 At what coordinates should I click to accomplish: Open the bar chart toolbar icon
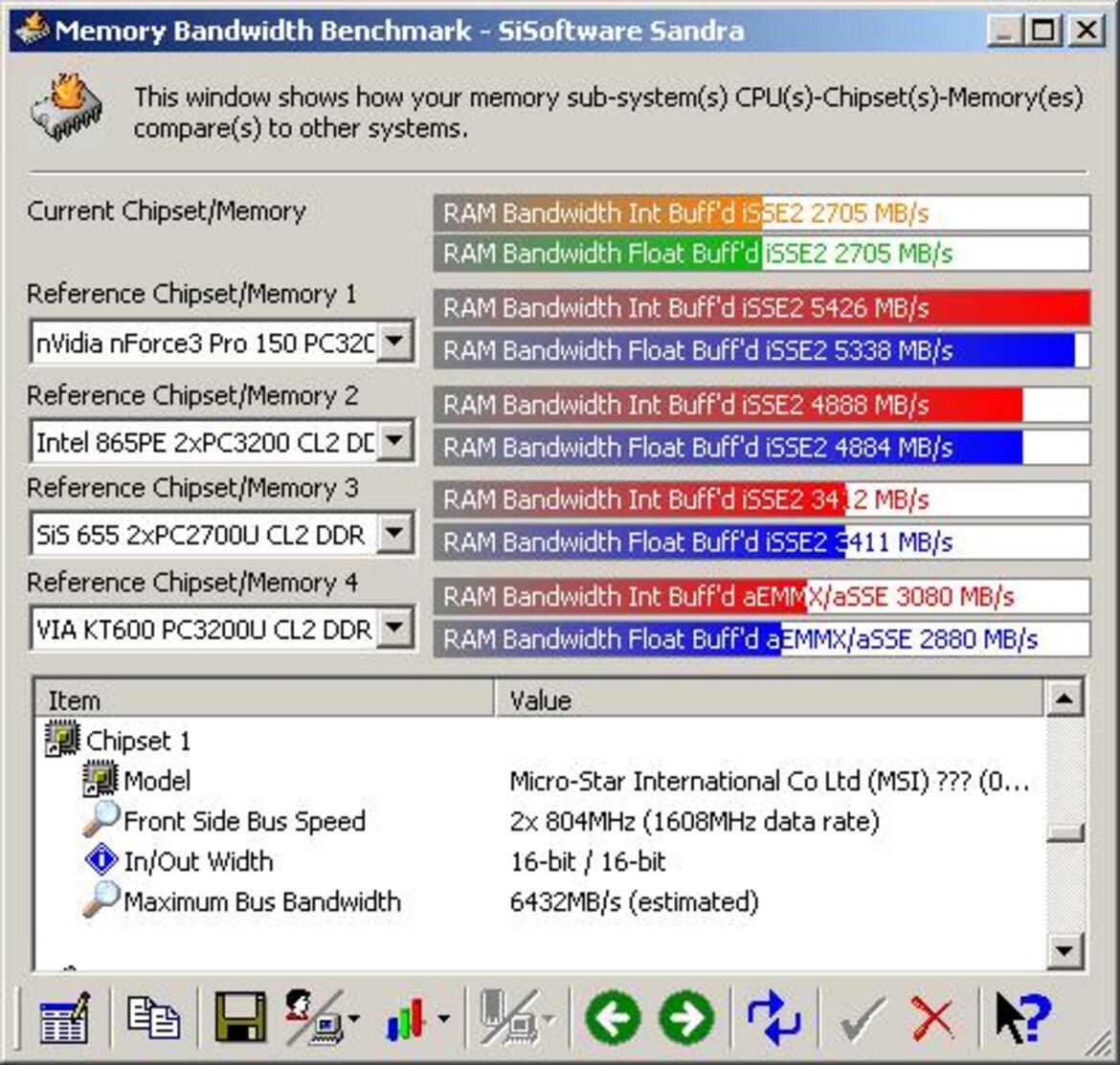(405, 1018)
